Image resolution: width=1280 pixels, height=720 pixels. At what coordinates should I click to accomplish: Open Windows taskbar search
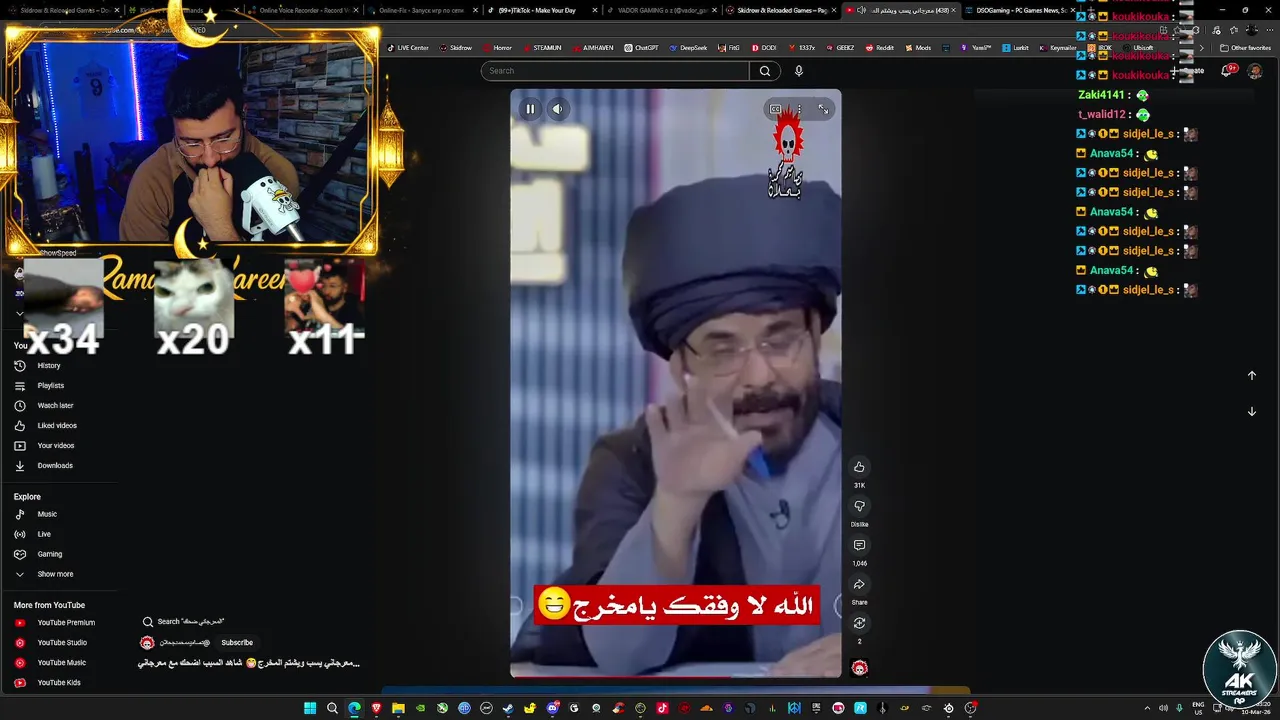pyautogui.click(x=332, y=708)
